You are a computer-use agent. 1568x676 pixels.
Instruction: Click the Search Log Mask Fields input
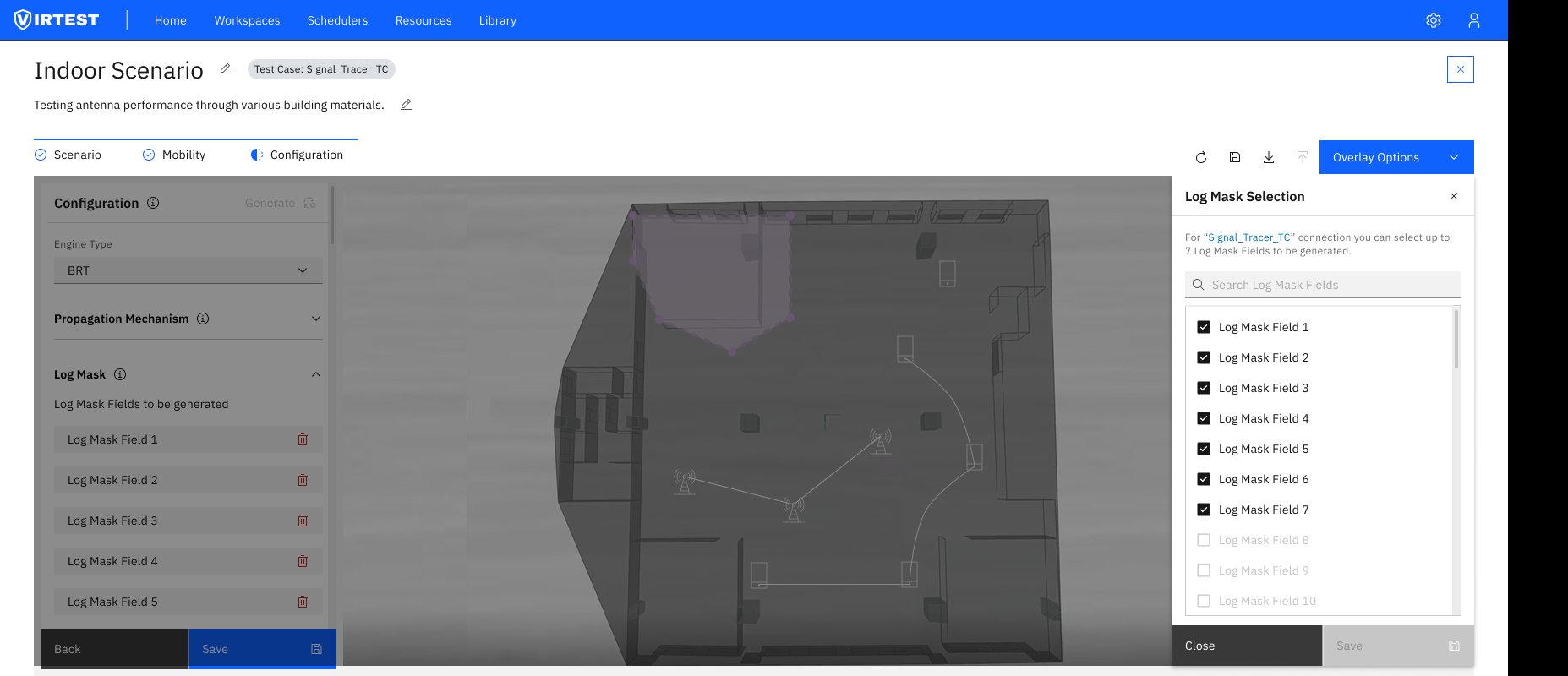[1323, 285]
